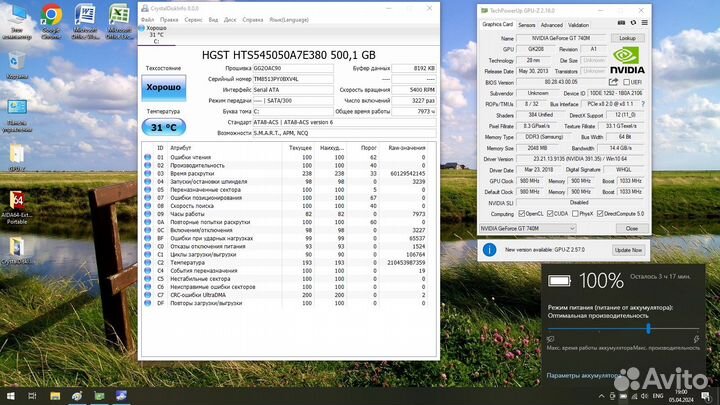Image resolution: width=720 pixels, height=405 pixels.
Task: Click the Windows Start button
Action: 10,396
